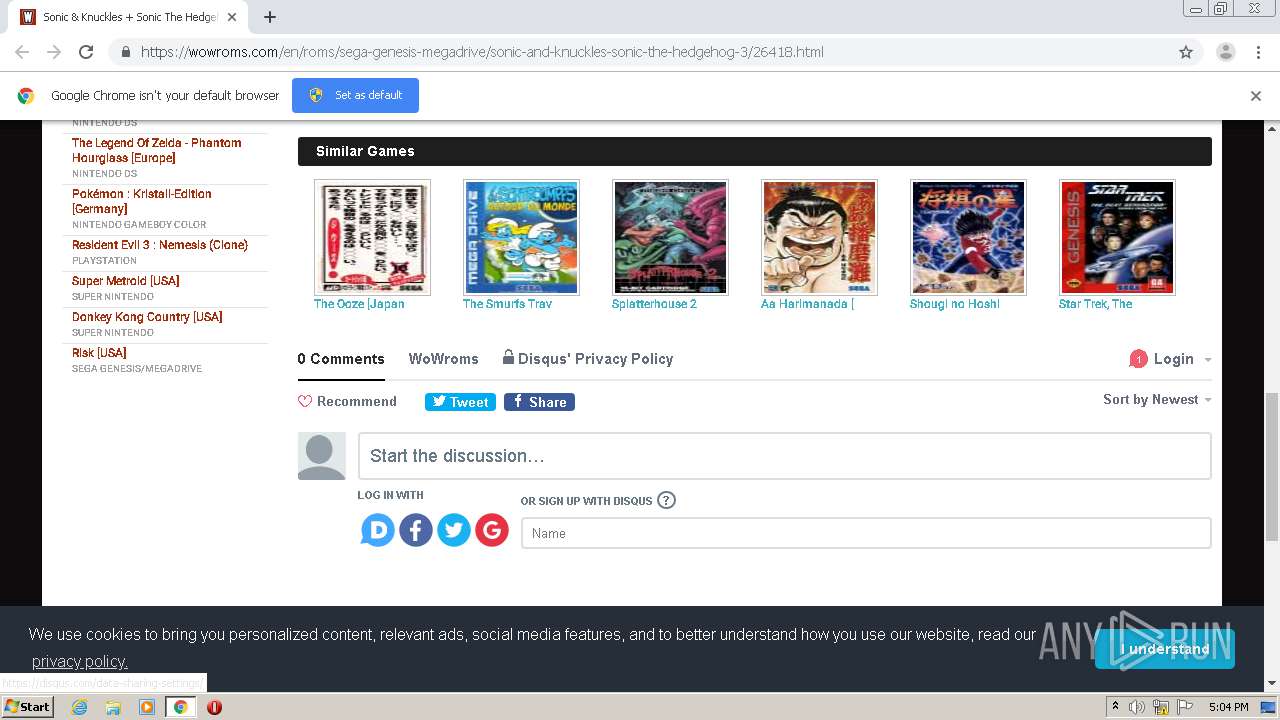Open a new tab with plus
This screenshot has width=1280, height=720.
270,17
